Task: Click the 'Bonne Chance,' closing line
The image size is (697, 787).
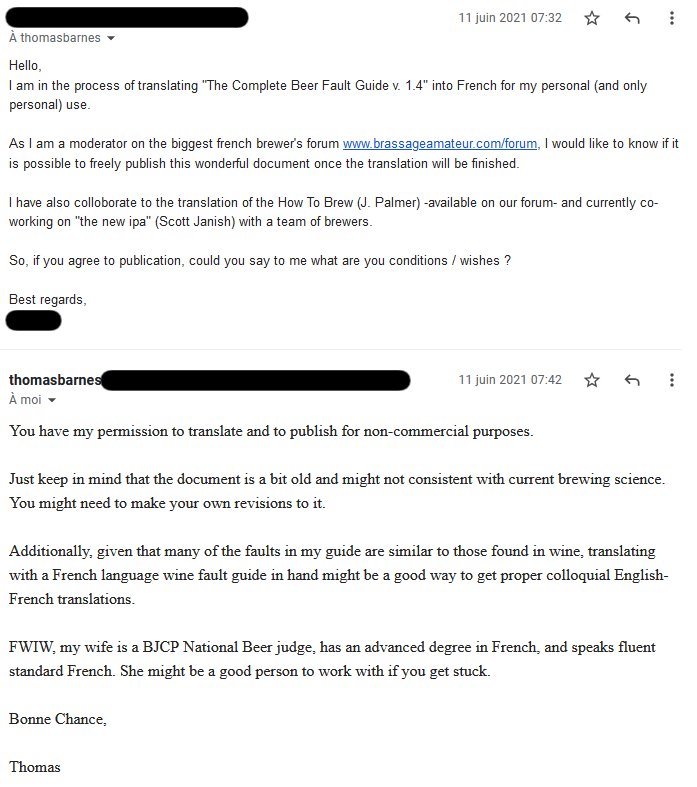Action: 57,718
